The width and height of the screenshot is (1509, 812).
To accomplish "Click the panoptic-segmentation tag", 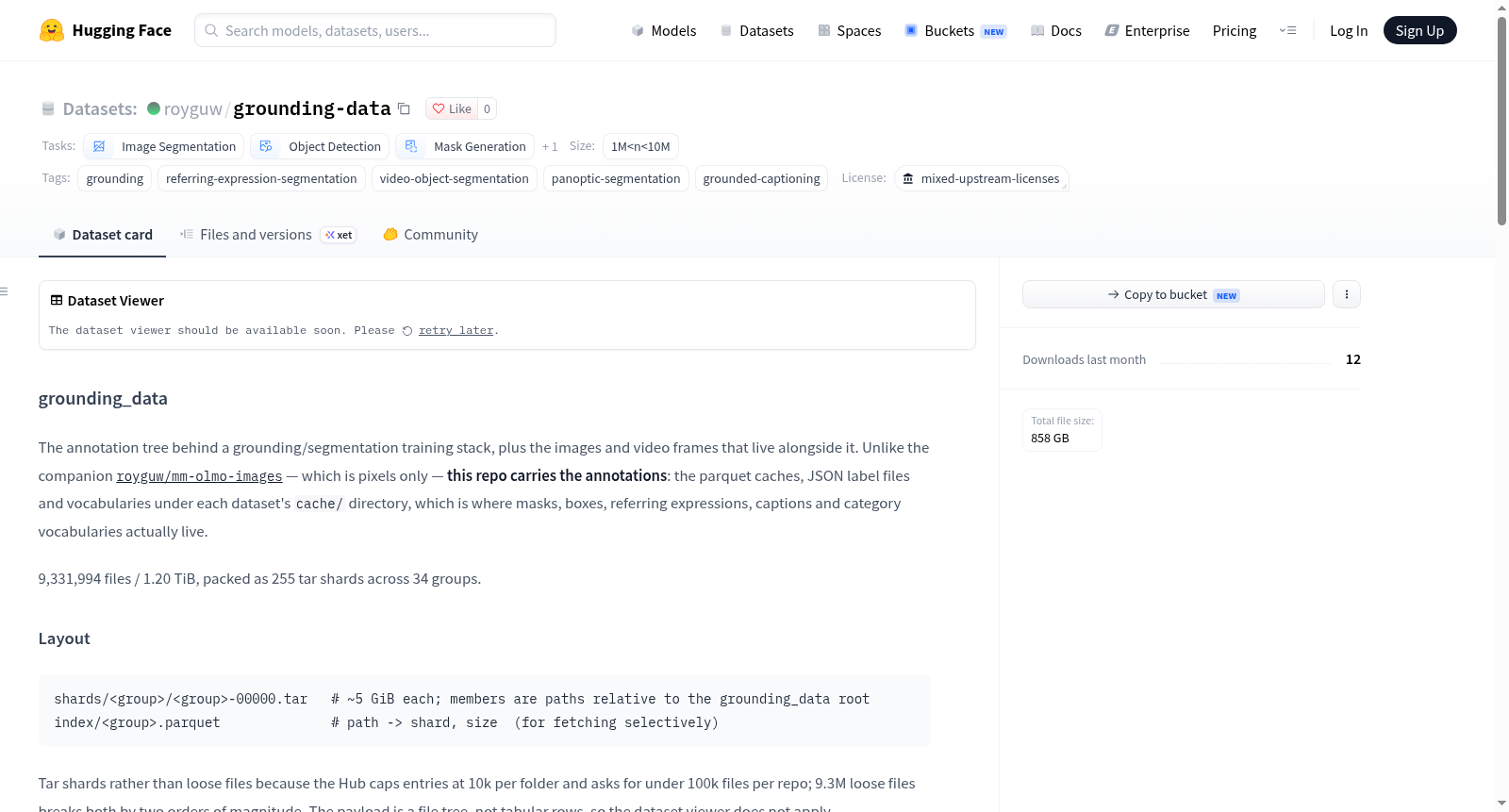I will click(616, 178).
